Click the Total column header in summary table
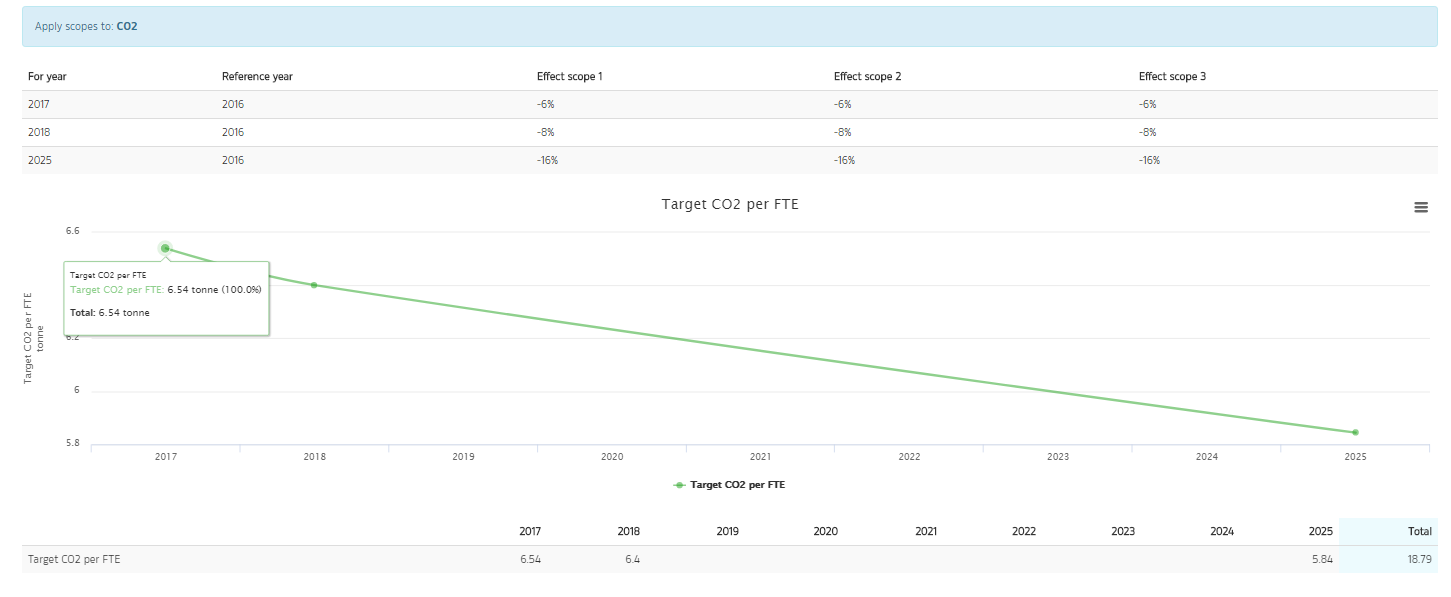 1420,531
